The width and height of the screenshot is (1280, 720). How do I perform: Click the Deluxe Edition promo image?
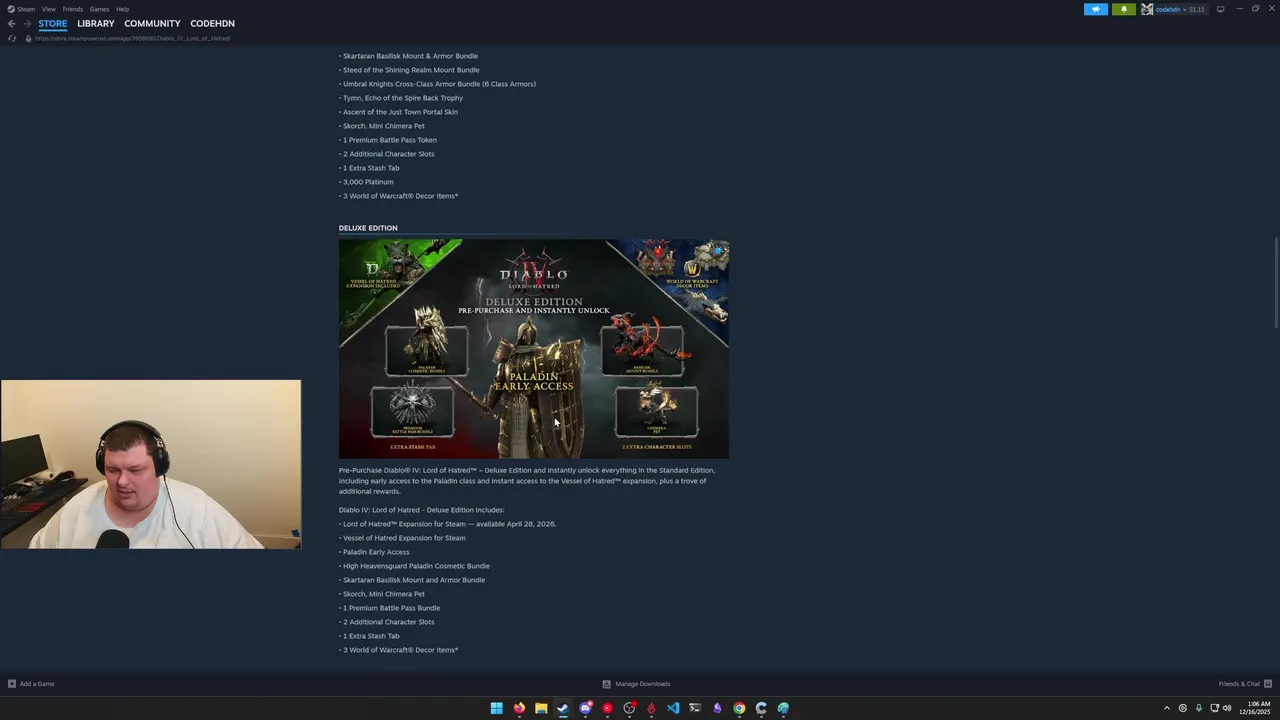point(534,348)
